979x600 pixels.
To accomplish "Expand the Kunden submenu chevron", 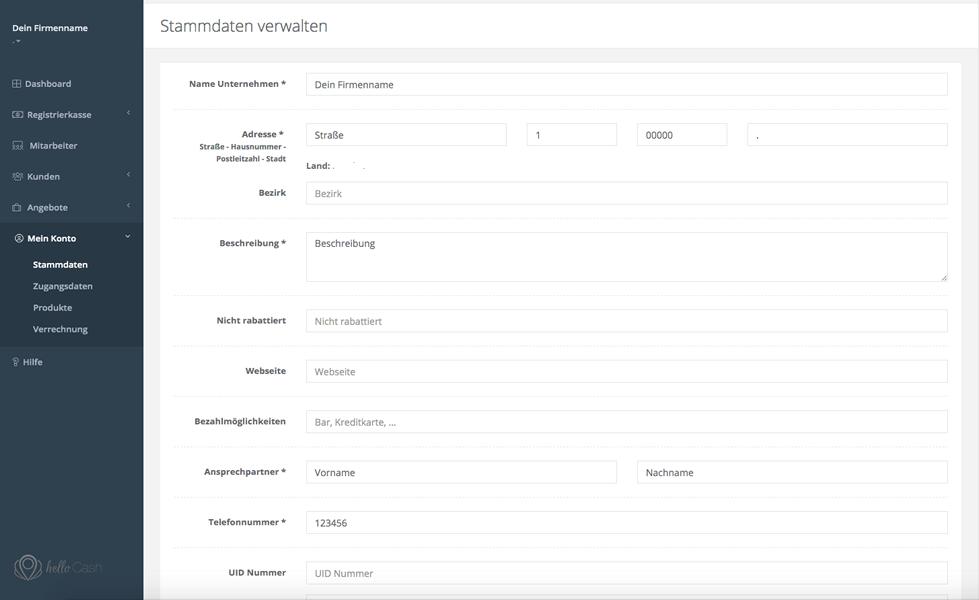I will 128,175.
